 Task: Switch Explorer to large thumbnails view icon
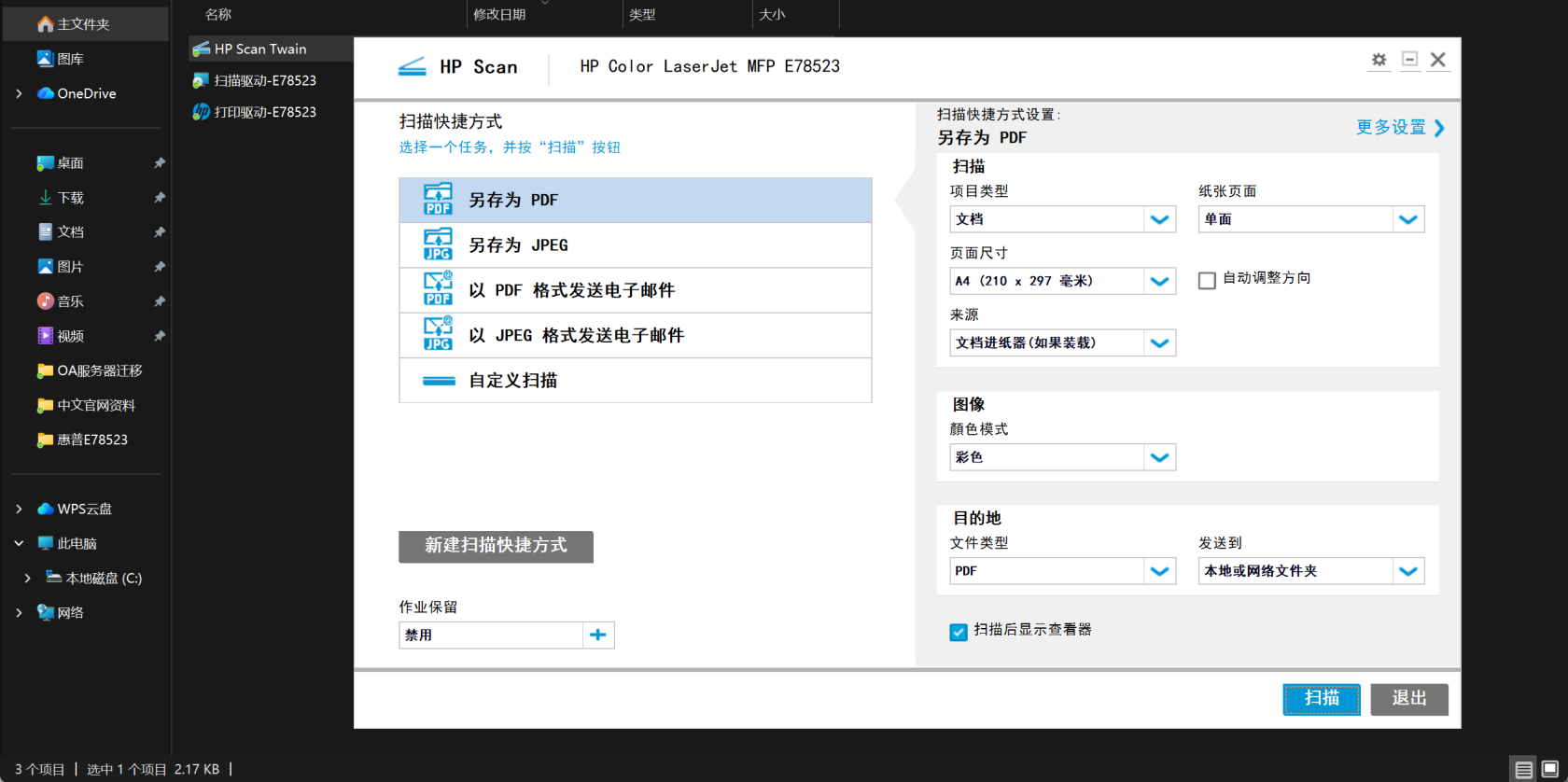[1550, 770]
